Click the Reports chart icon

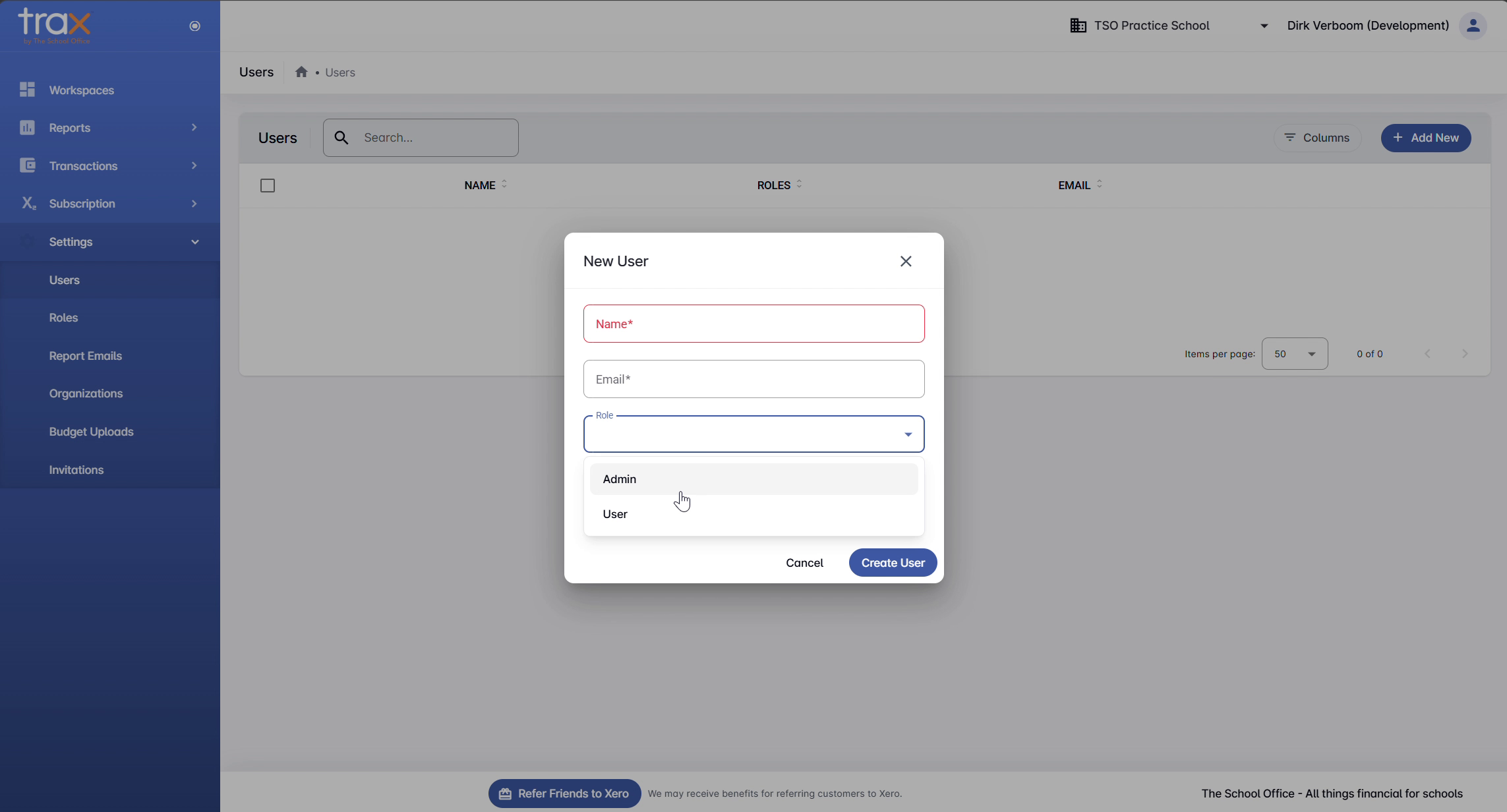point(27,127)
